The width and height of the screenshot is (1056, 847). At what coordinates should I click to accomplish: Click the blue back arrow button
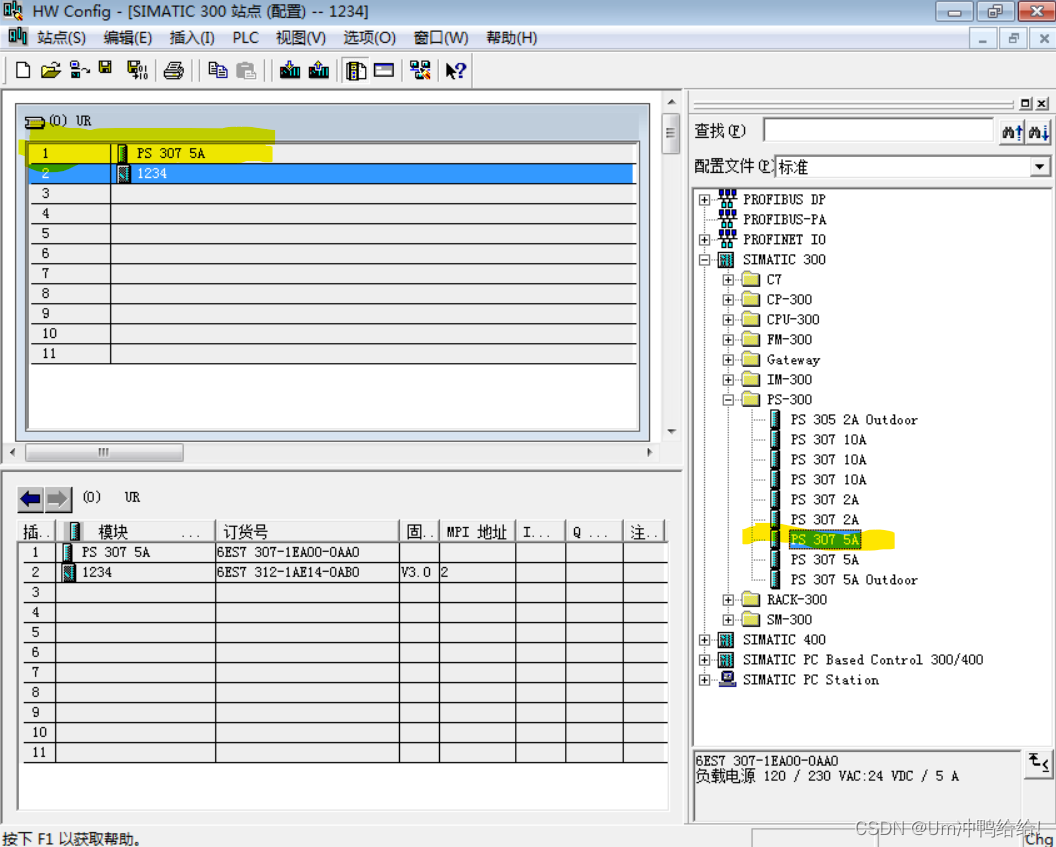[x=30, y=499]
